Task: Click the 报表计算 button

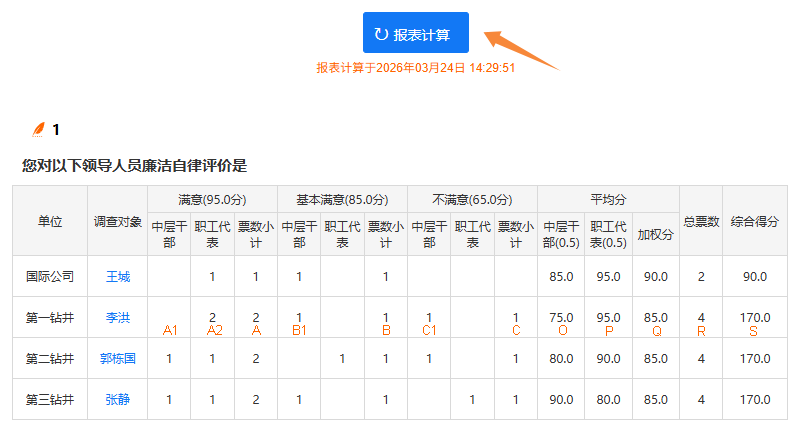Action: (x=415, y=33)
